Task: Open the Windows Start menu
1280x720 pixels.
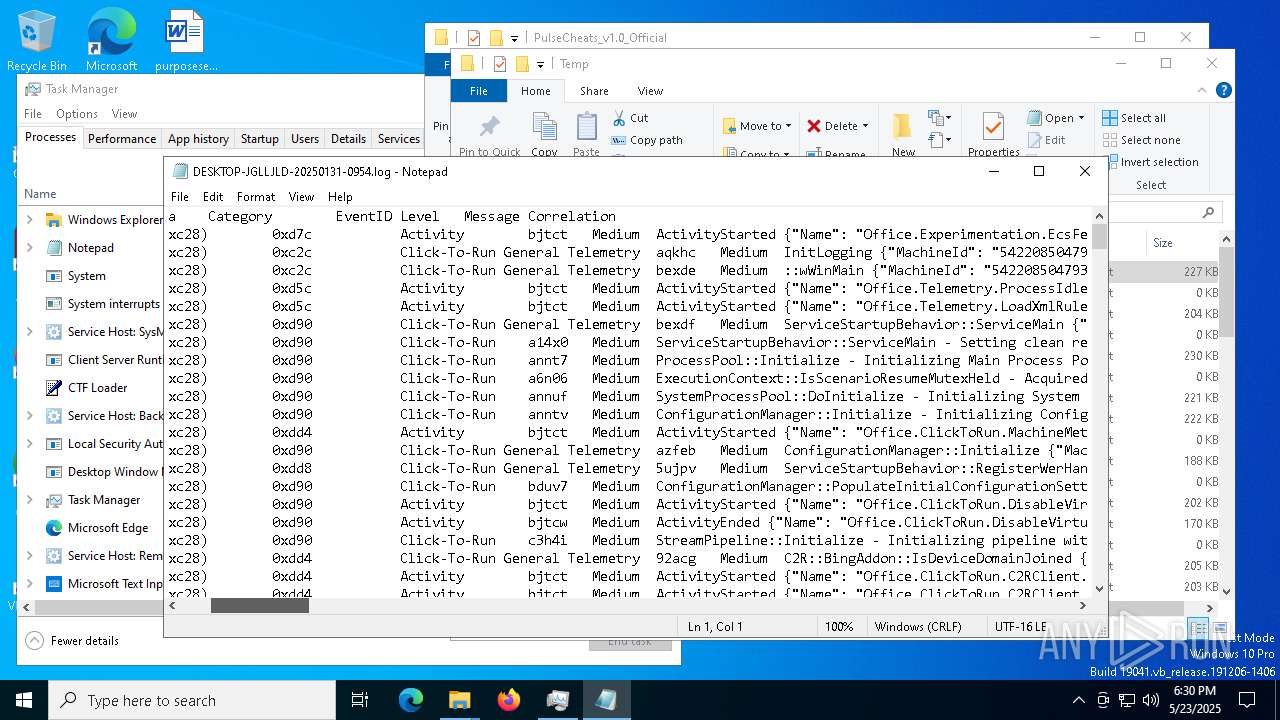Action: (x=24, y=700)
